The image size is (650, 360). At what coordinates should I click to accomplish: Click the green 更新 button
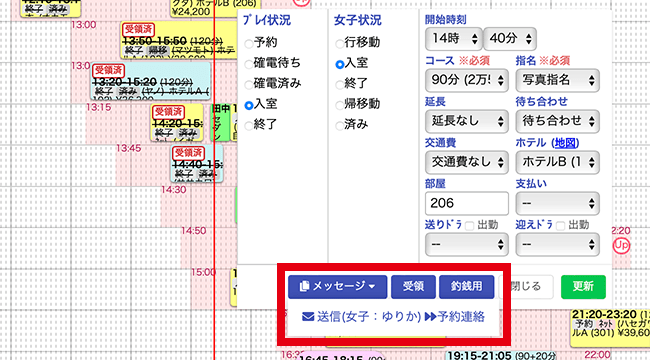(x=583, y=287)
